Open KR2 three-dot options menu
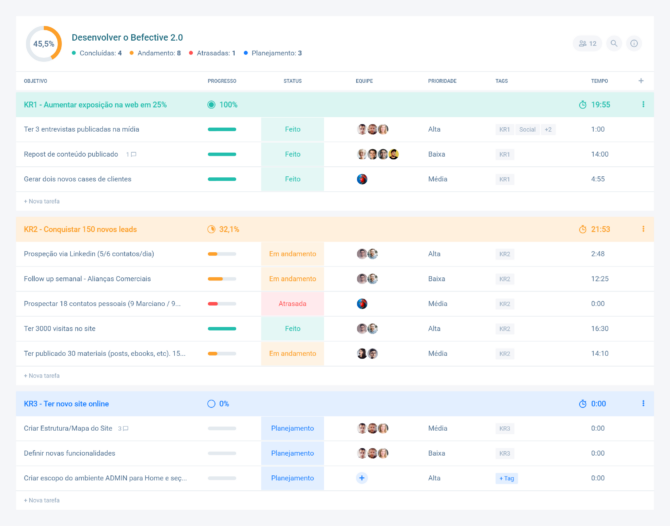Image resolution: width=670 pixels, height=526 pixels. click(643, 229)
